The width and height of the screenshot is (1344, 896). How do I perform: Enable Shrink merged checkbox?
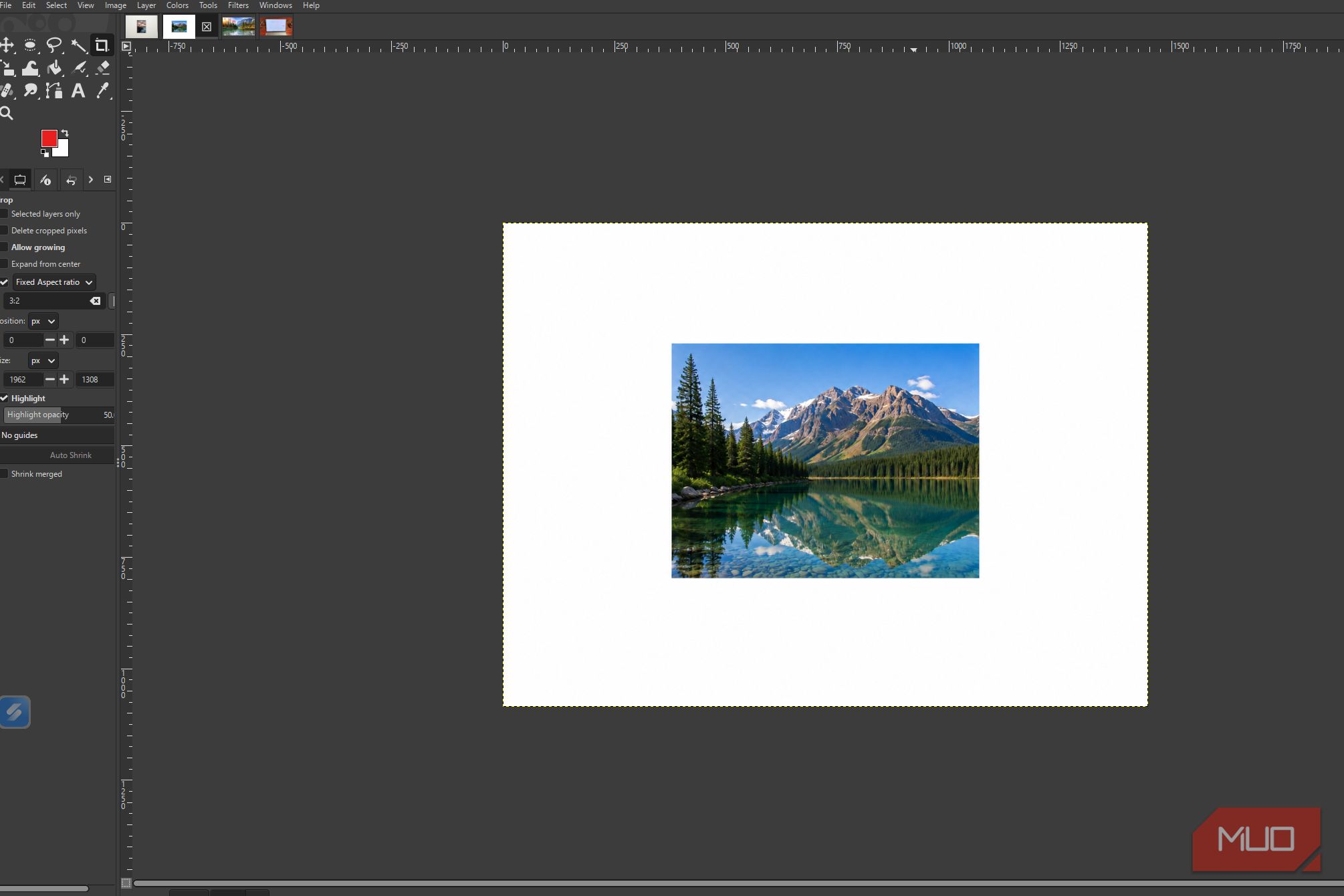tap(4, 474)
